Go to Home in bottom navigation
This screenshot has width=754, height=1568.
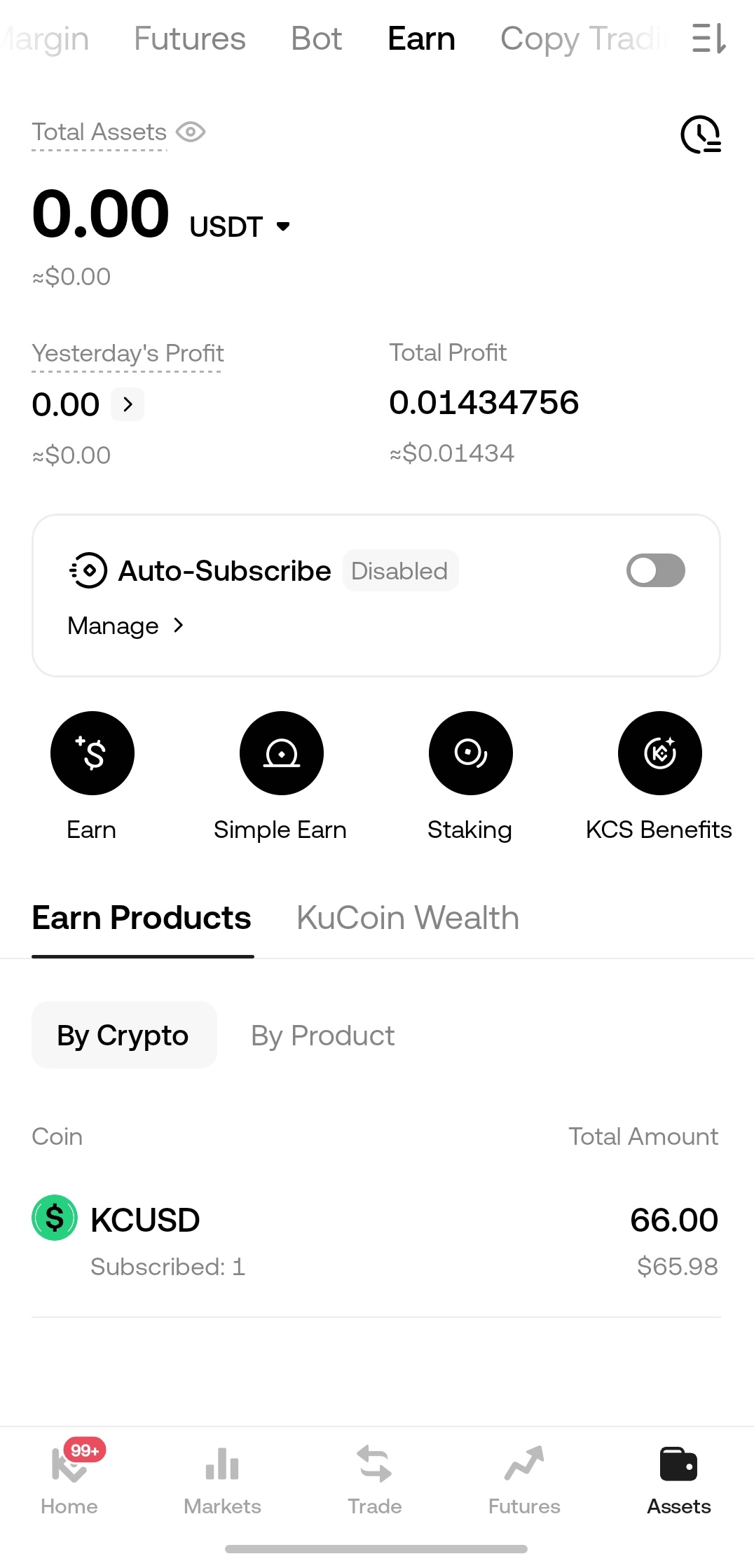[69, 1476]
